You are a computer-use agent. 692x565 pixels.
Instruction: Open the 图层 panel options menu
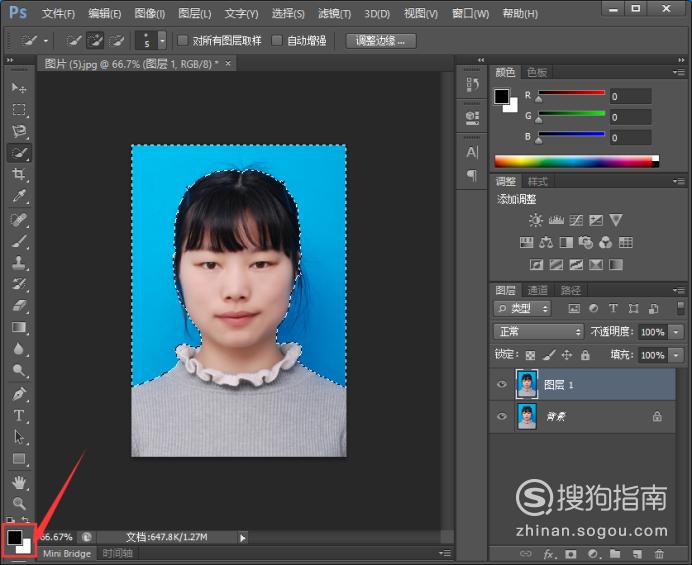[679, 290]
